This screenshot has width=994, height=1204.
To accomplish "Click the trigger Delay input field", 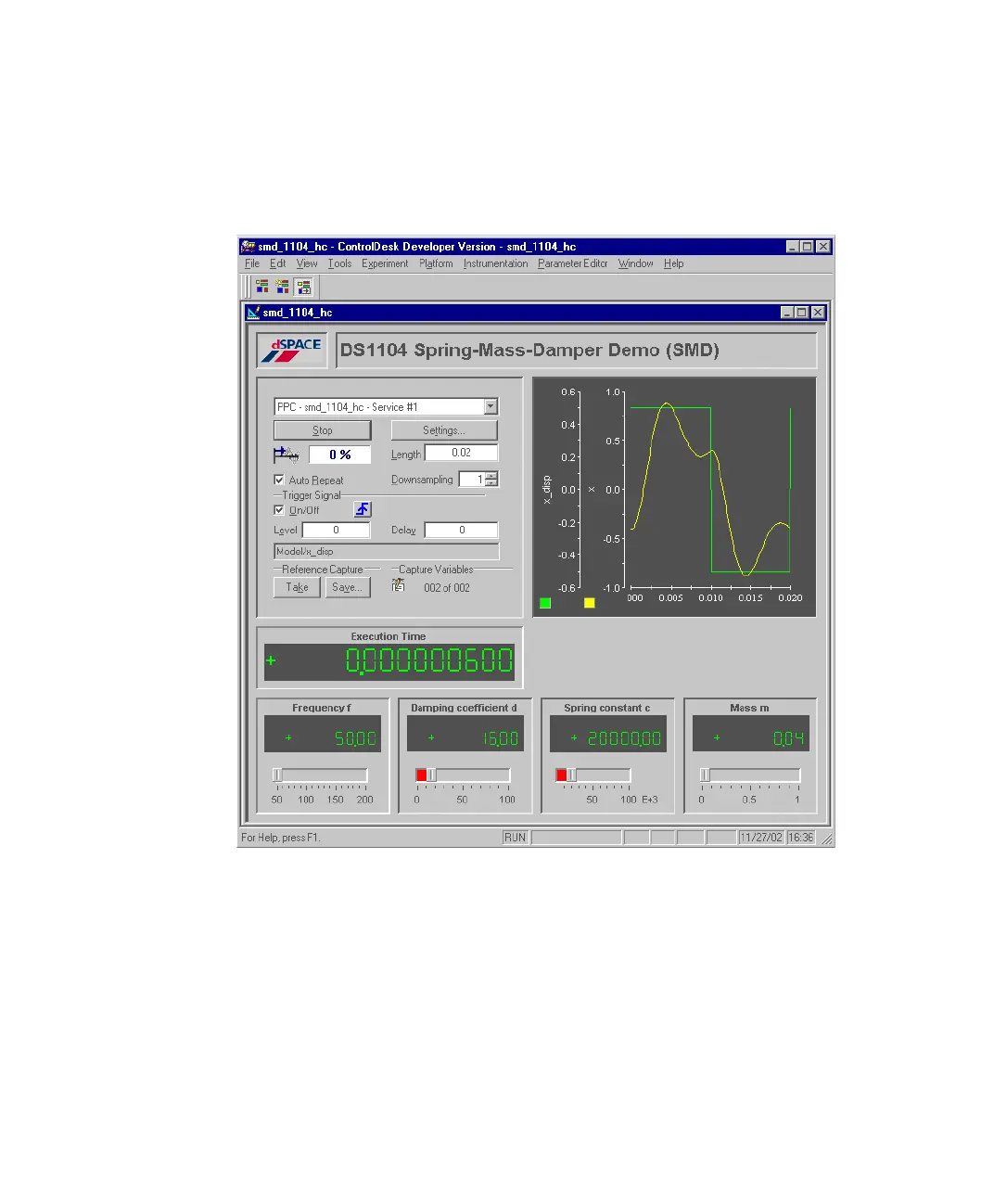I will coord(462,530).
